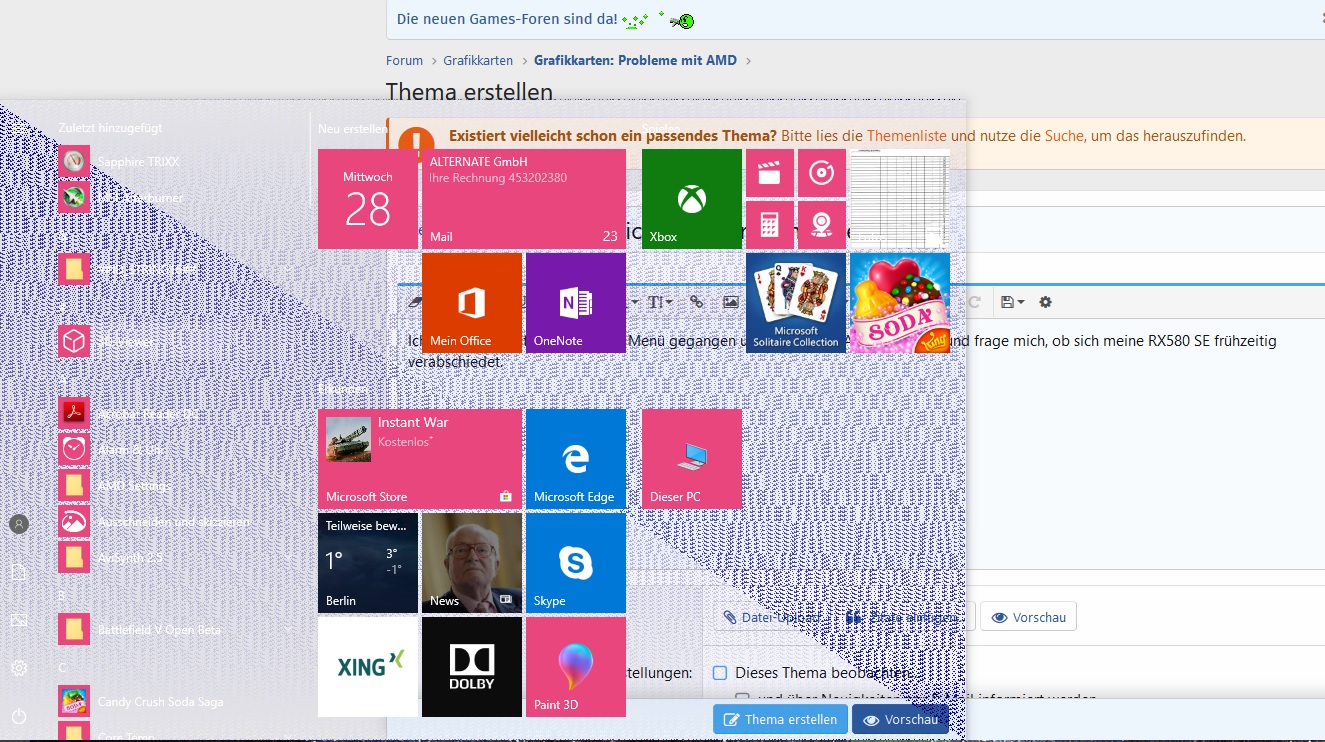Open the Skype tile

(x=576, y=563)
